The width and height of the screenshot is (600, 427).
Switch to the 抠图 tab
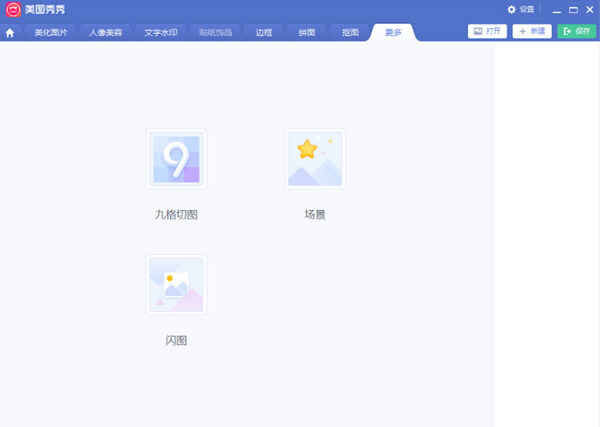pyautogui.click(x=350, y=33)
